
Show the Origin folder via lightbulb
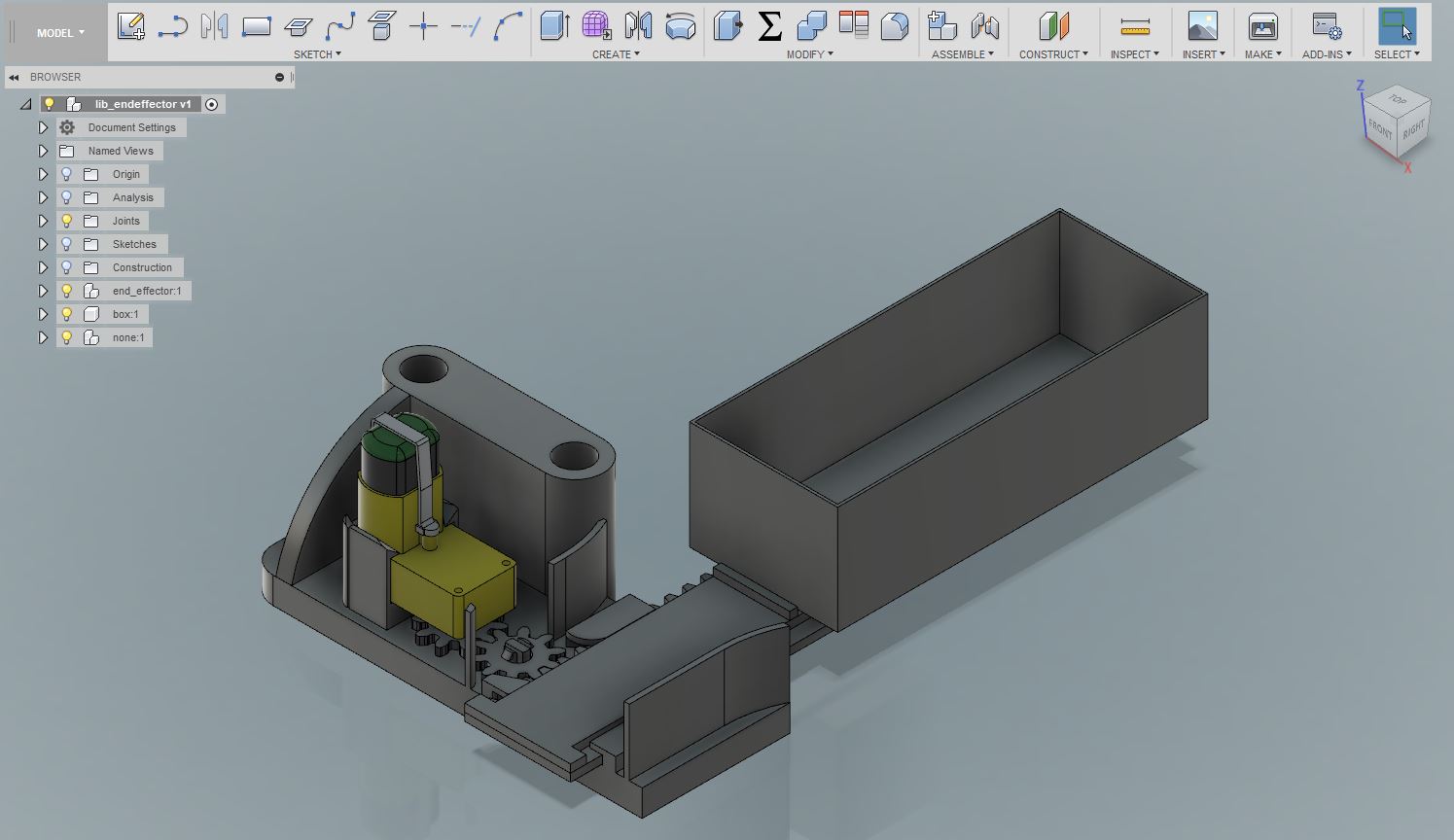pyautogui.click(x=66, y=174)
